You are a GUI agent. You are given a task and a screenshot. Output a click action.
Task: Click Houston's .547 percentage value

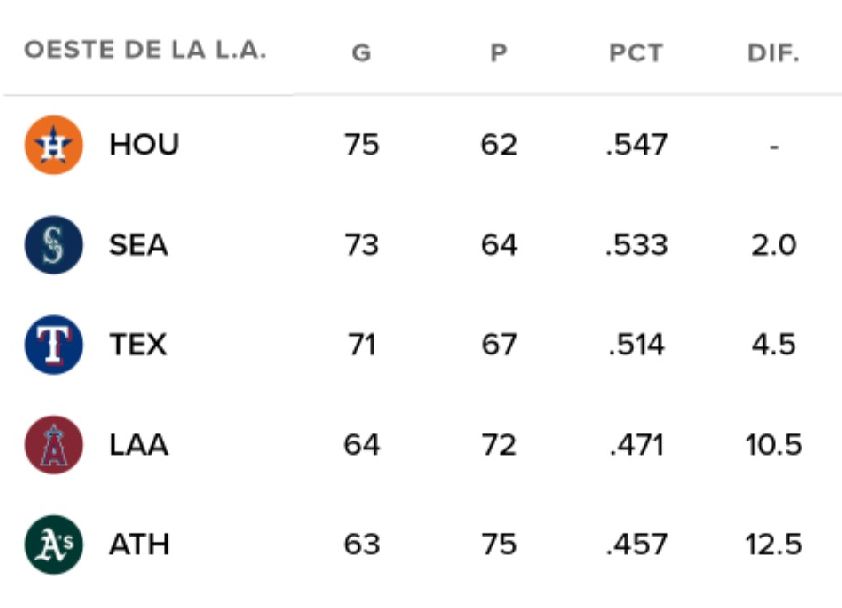[x=636, y=145]
